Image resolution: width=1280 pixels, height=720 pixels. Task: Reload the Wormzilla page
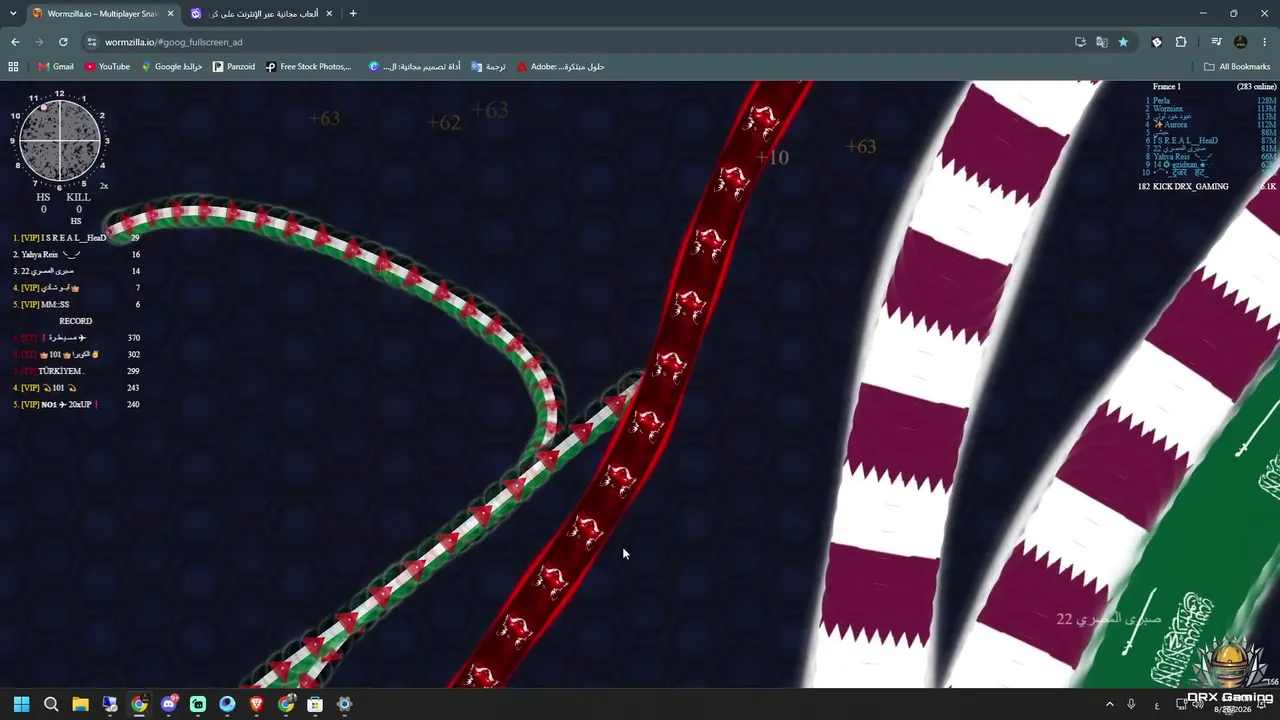click(63, 42)
